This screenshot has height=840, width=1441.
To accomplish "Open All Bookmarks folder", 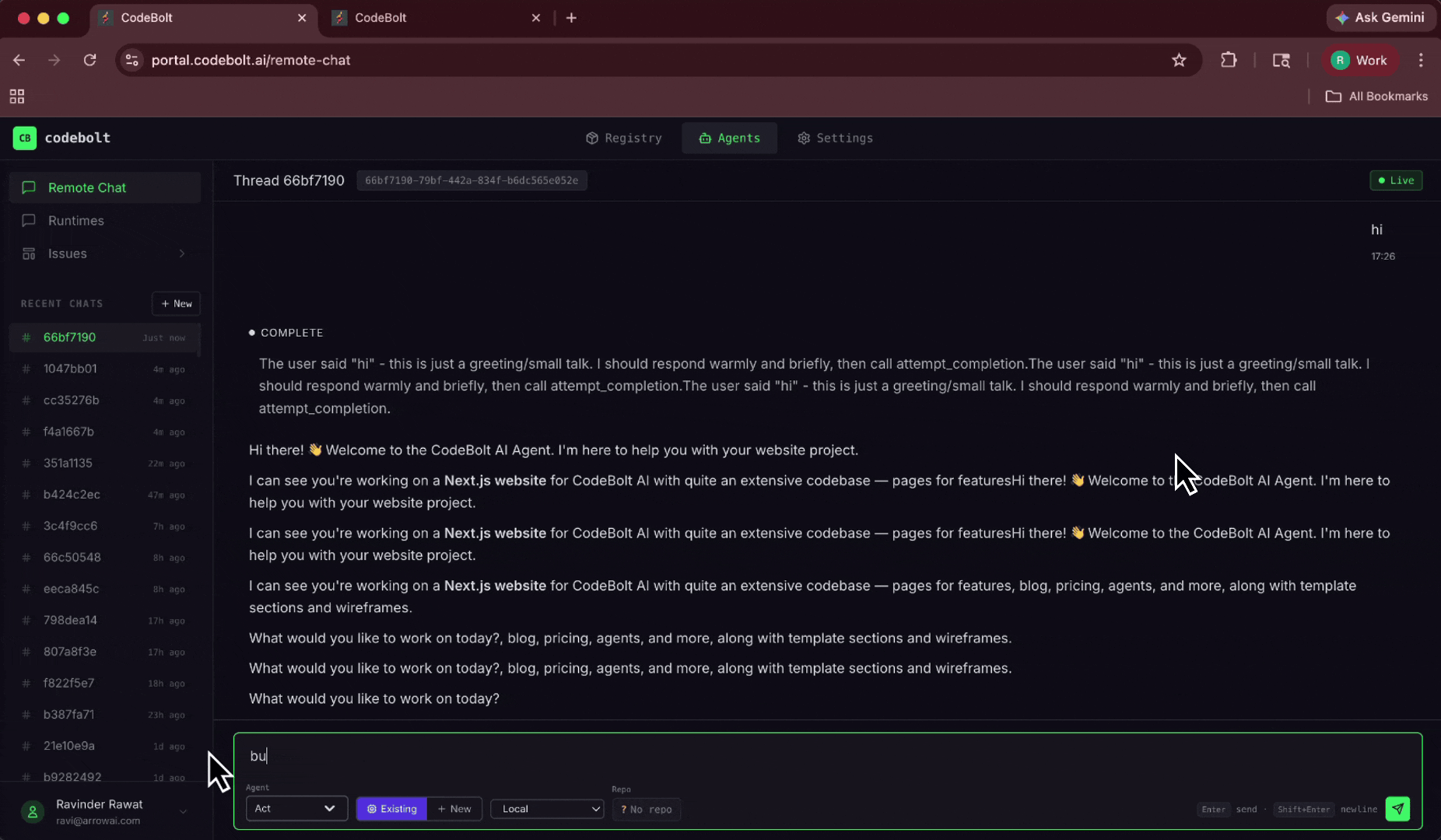I will tap(1376, 96).
